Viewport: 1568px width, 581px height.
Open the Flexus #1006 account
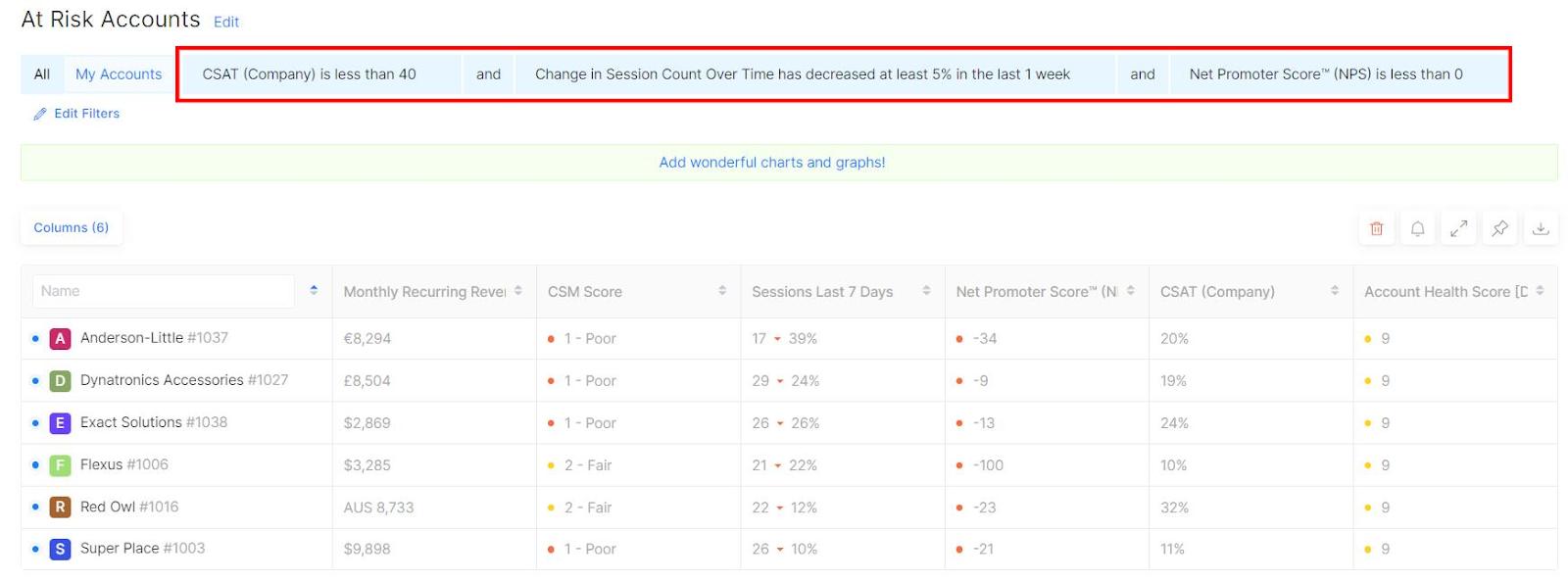pyautogui.click(x=124, y=464)
